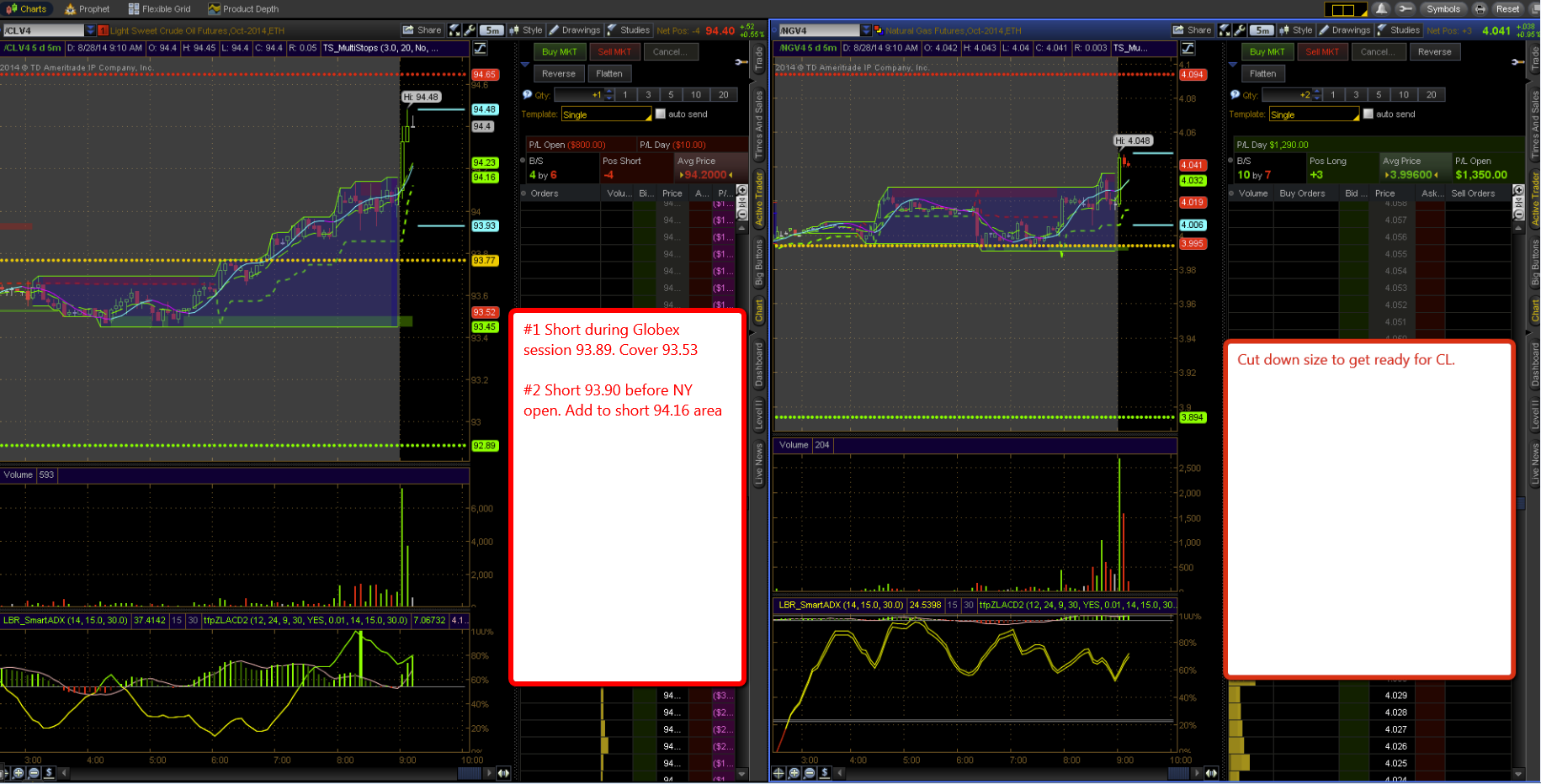
Task: Zoom in the crude oil price ladder
Action: pyautogui.click(x=742, y=190)
